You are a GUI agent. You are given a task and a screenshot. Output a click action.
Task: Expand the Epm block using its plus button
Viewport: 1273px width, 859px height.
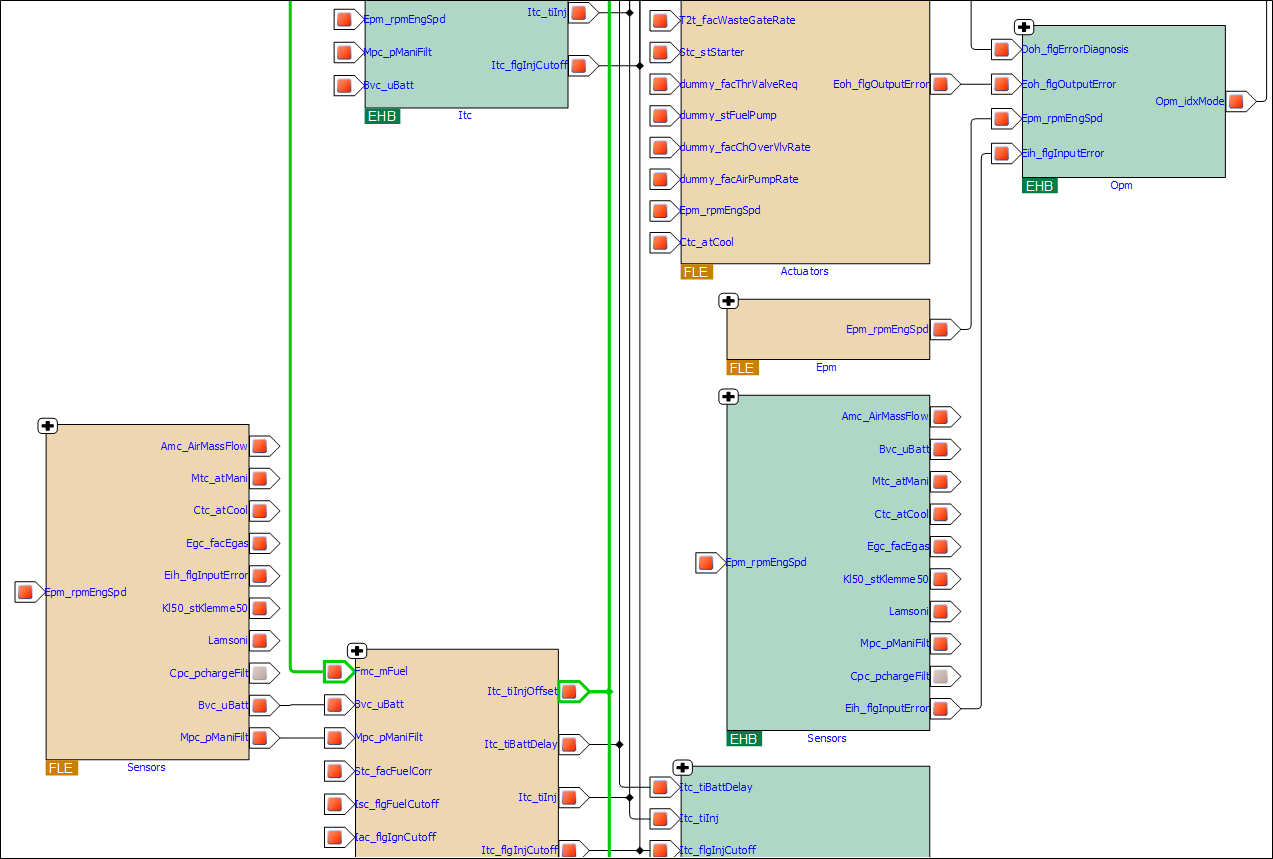pyautogui.click(x=729, y=300)
